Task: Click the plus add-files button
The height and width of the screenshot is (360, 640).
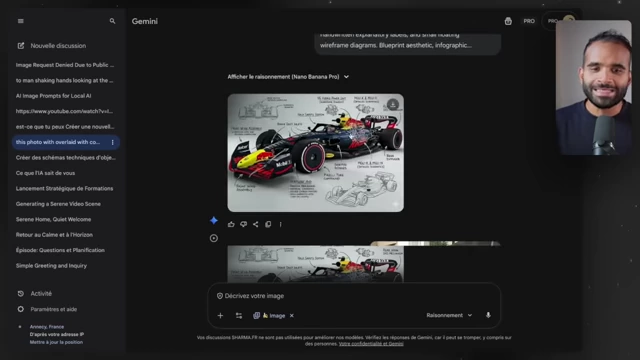Action: point(220,316)
